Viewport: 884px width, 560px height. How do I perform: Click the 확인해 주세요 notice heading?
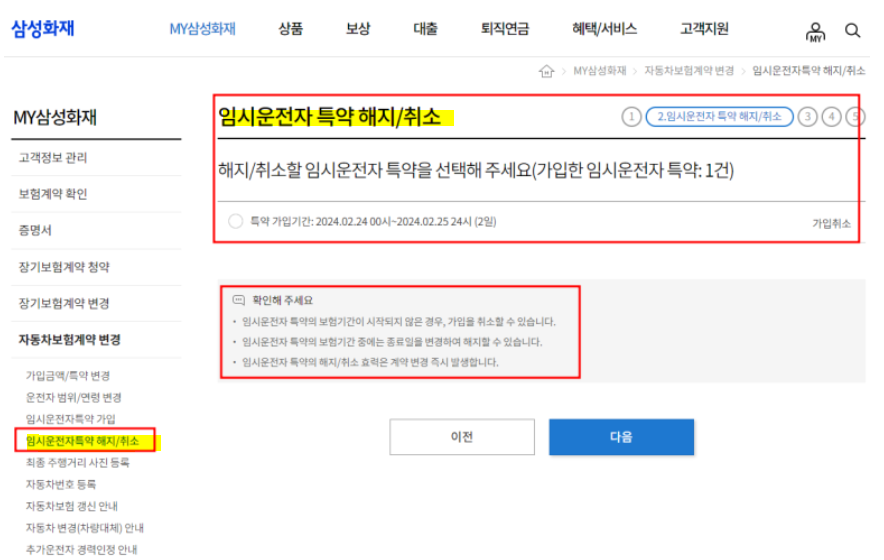point(282,301)
